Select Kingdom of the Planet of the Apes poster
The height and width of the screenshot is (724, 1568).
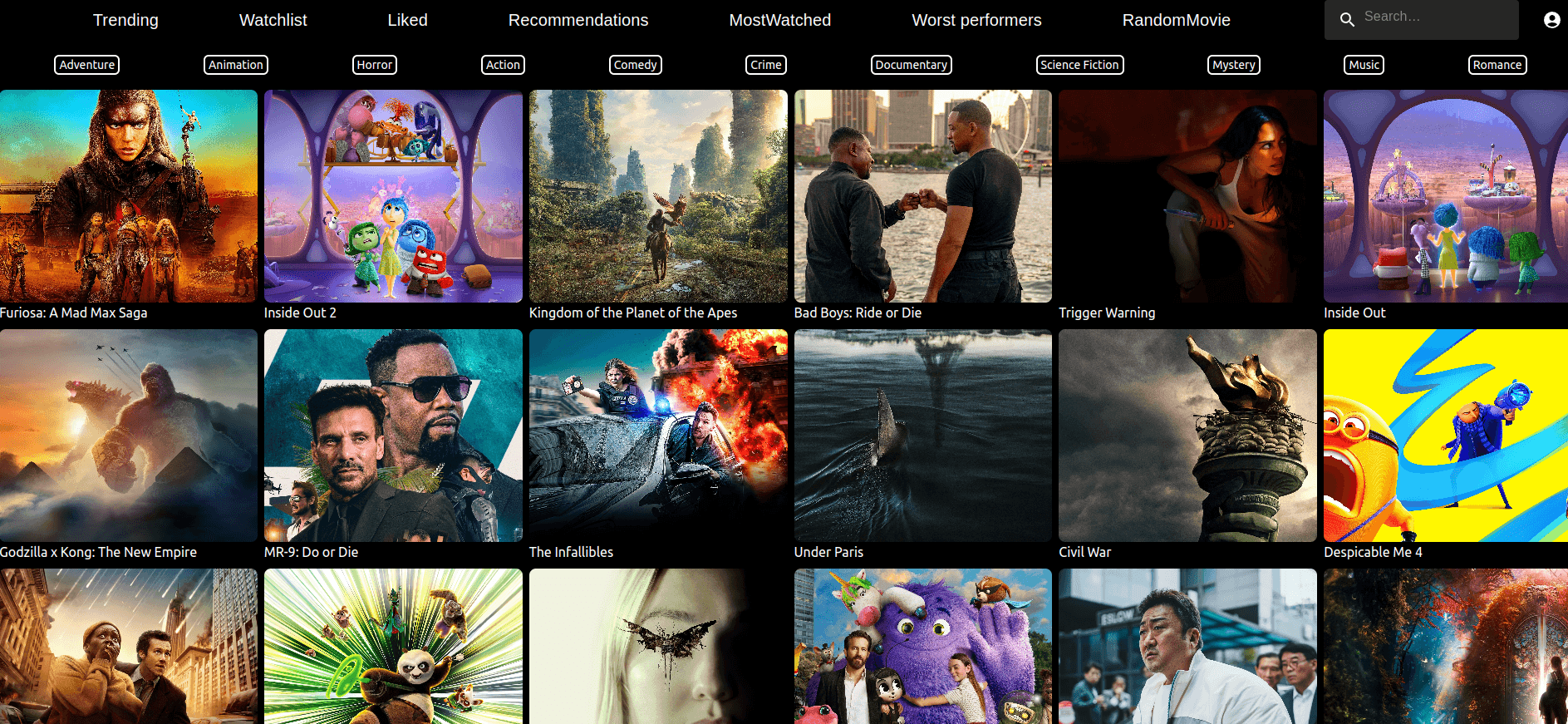pyautogui.click(x=658, y=196)
